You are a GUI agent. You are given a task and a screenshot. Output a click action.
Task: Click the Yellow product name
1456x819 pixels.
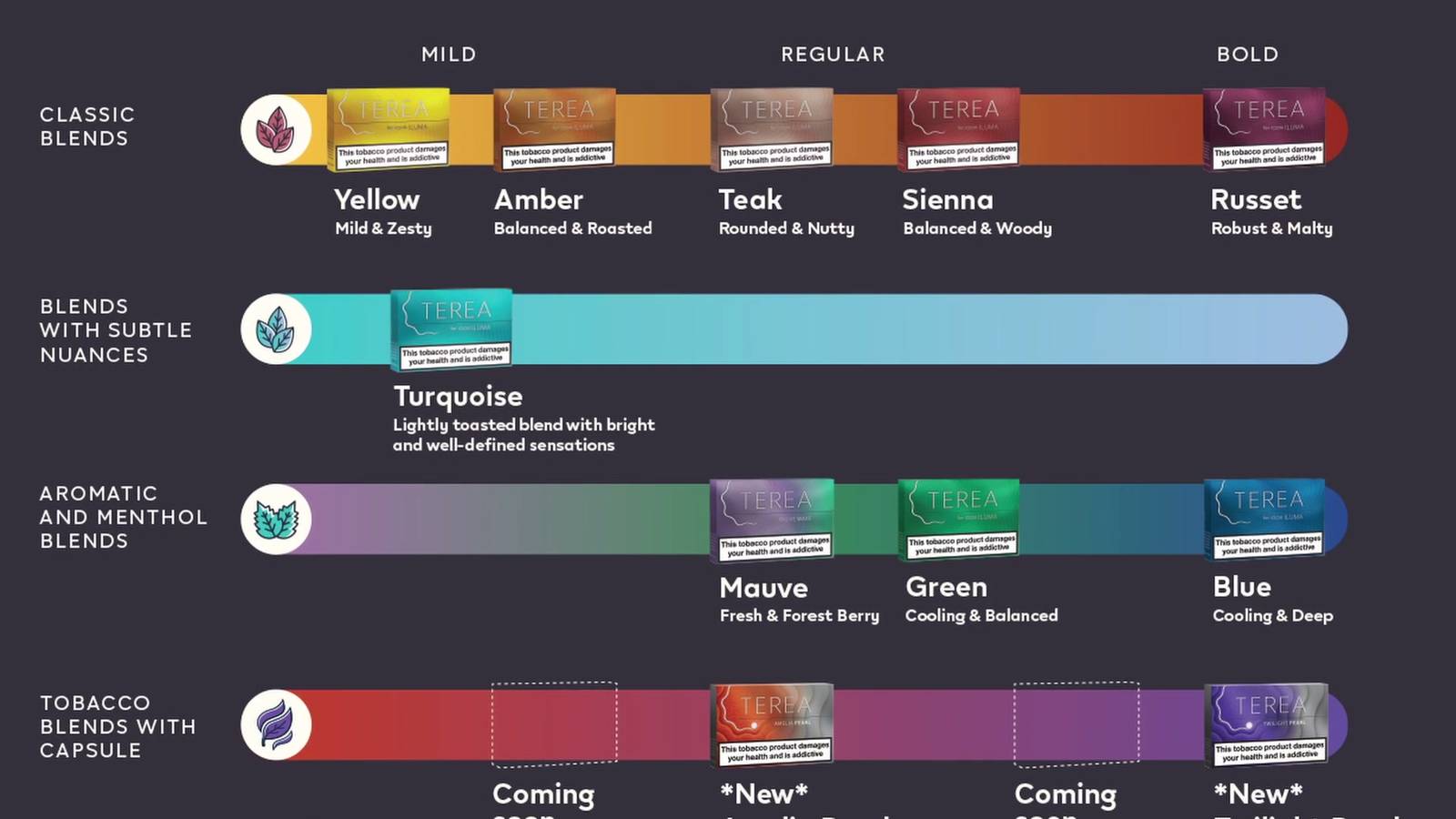[377, 200]
